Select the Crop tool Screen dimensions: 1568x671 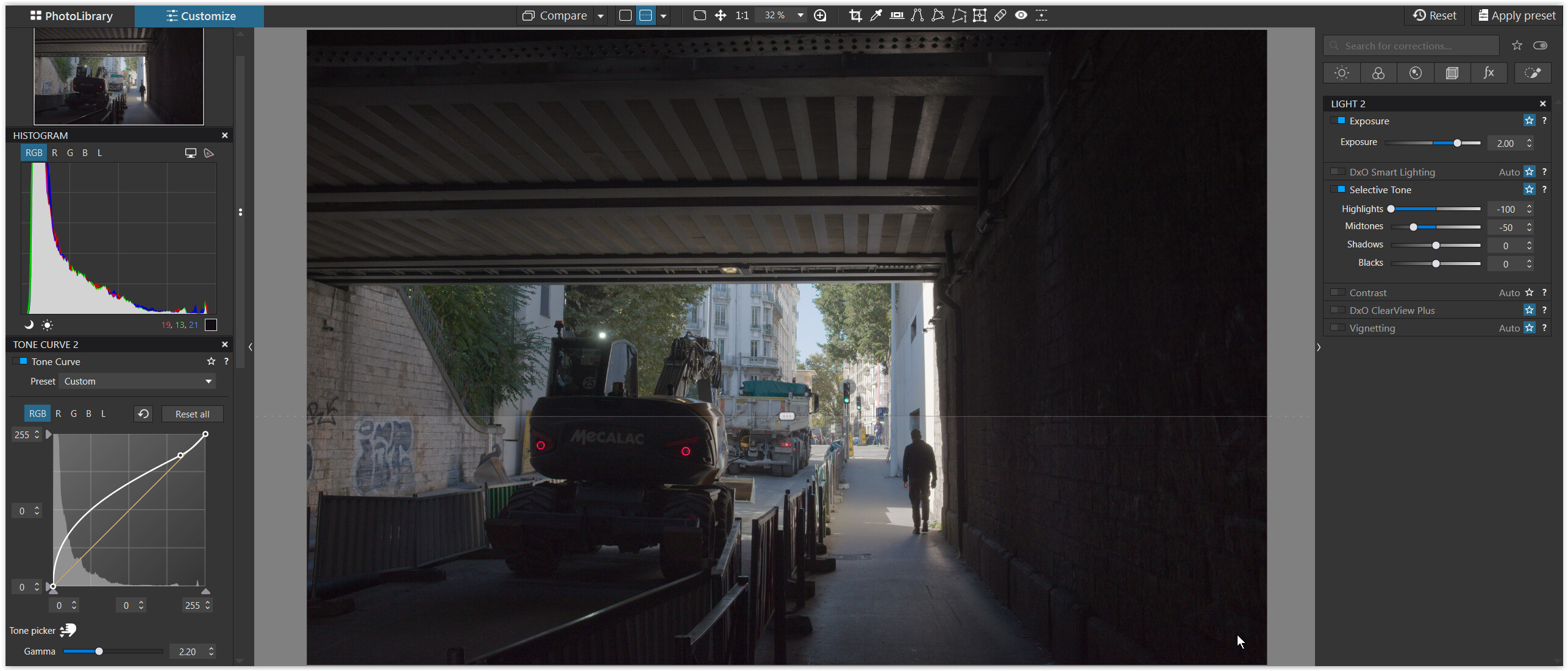tap(855, 15)
